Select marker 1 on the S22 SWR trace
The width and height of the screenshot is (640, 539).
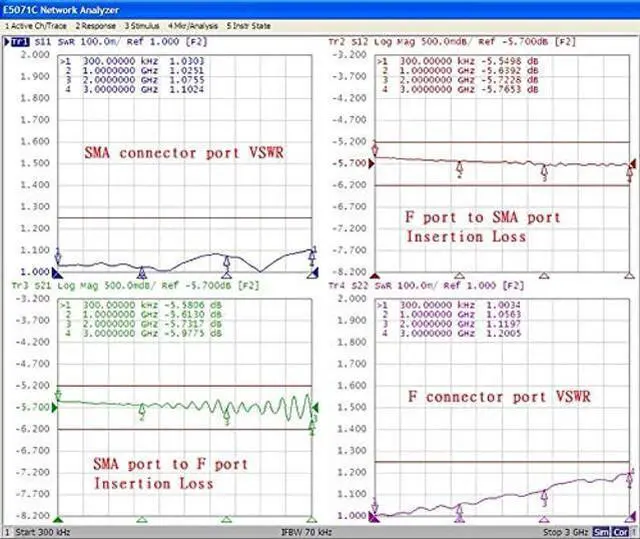[x=375, y=506]
